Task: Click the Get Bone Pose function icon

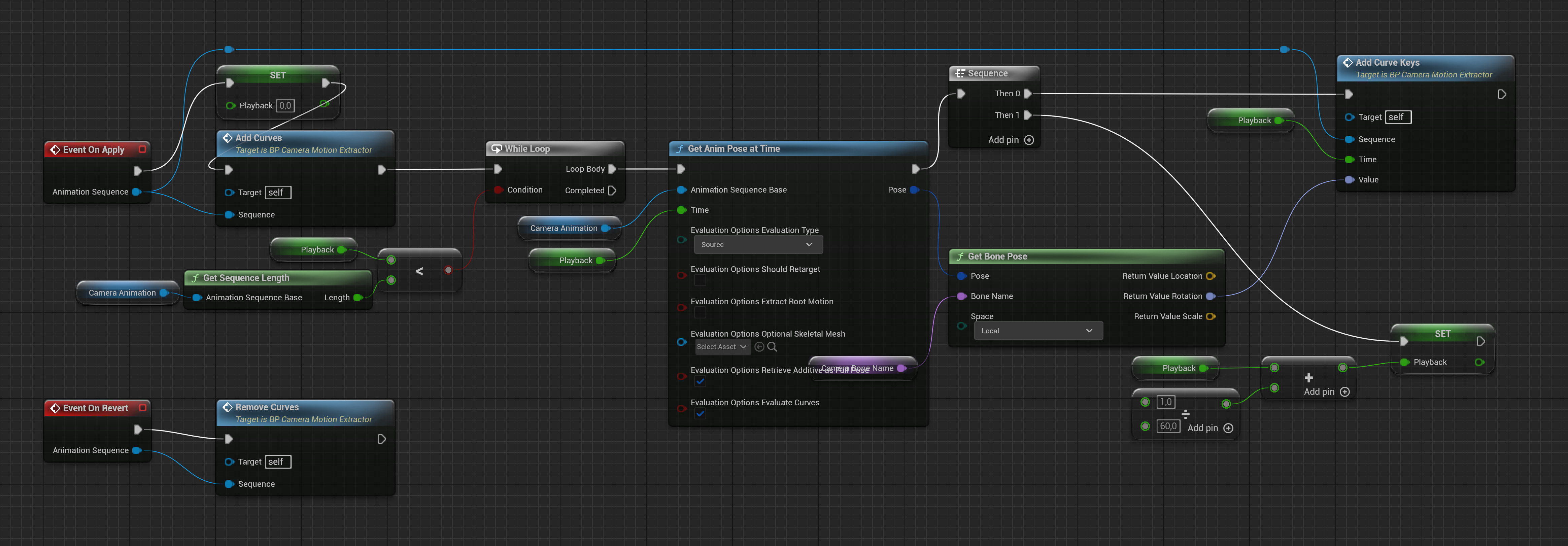Action: (x=960, y=257)
